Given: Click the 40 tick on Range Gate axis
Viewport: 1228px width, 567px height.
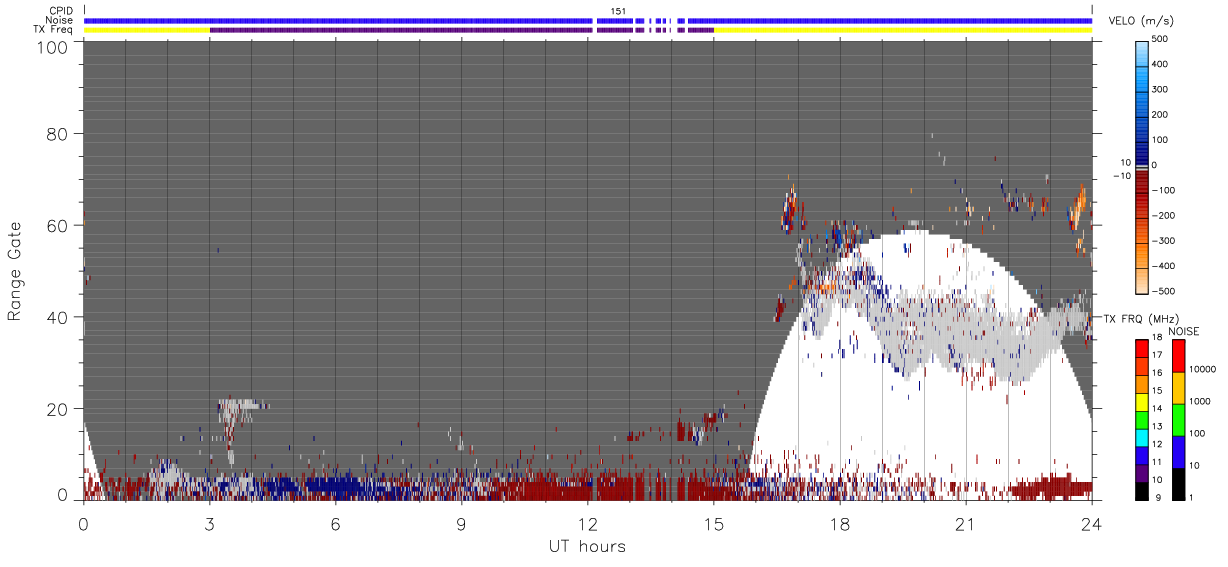Looking at the screenshot, I should (58, 317).
